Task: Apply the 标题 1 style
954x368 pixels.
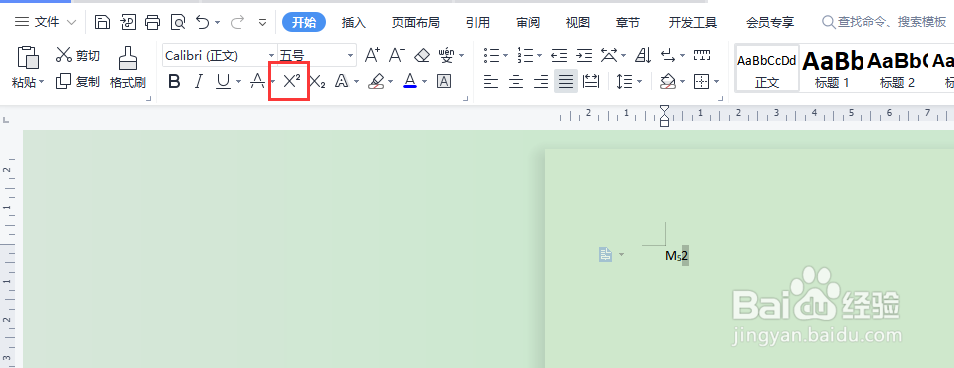Action: tap(832, 68)
